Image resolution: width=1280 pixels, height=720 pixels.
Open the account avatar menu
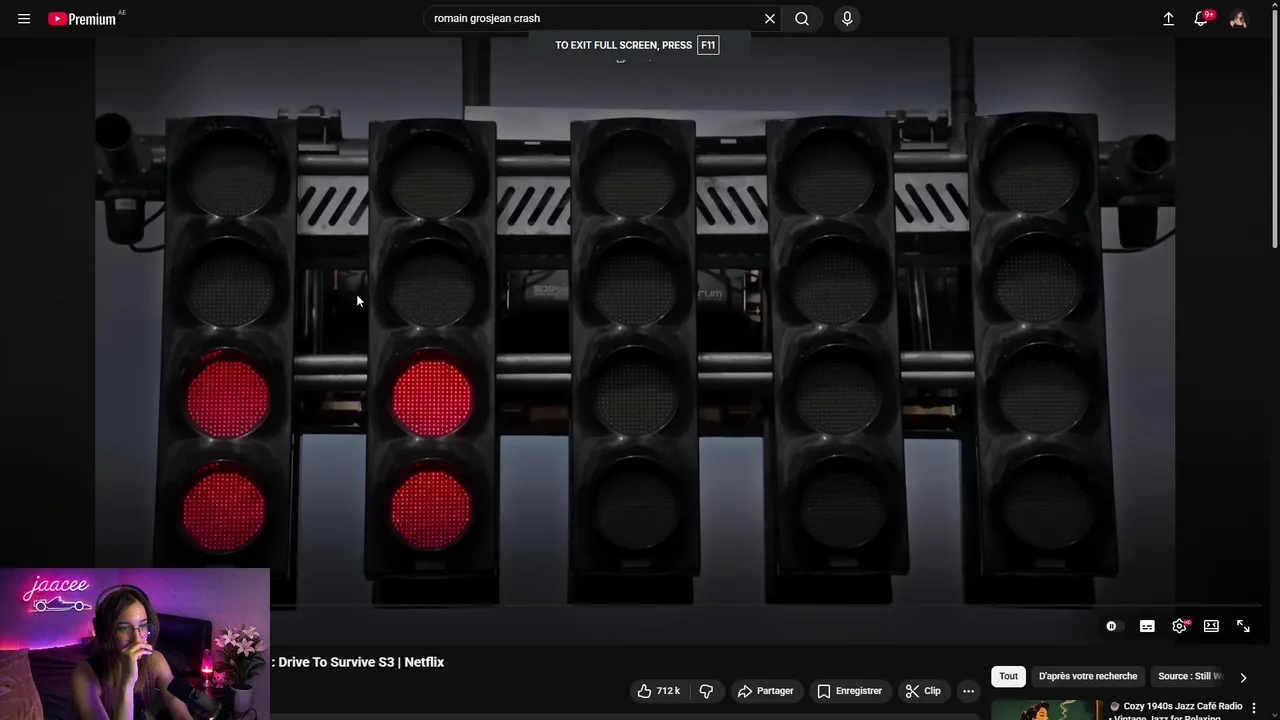click(1238, 18)
